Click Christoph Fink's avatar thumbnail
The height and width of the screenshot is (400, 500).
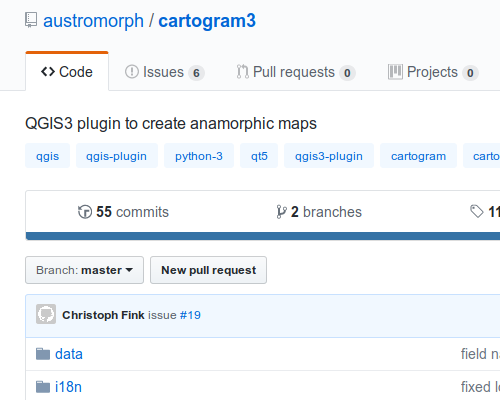tap(46, 314)
